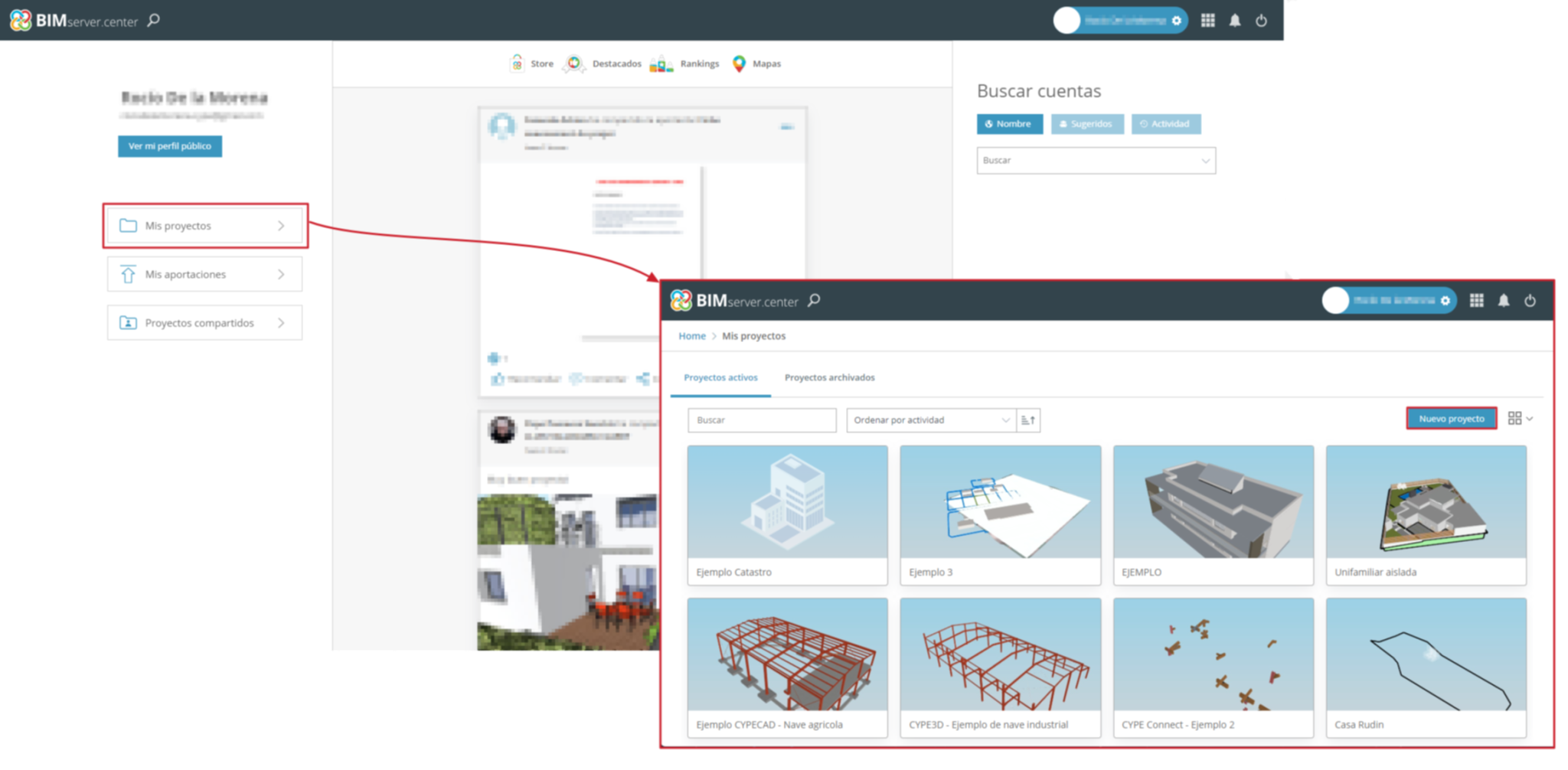The image size is (1568, 770).
Task: Select Actividad search filter
Action: click(1165, 124)
